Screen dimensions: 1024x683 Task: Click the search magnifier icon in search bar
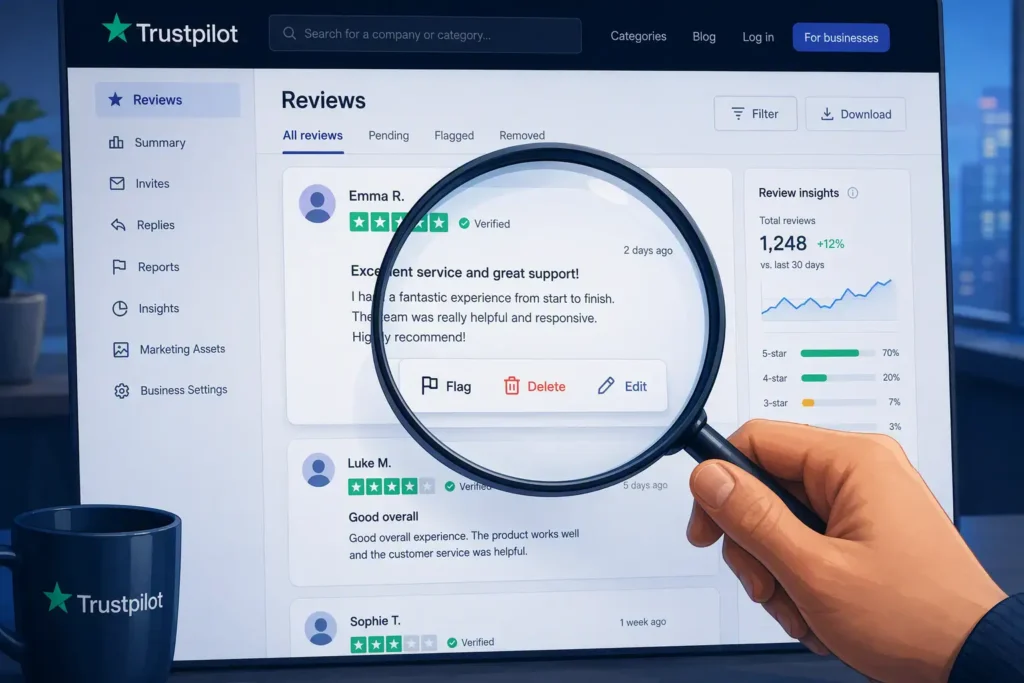(289, 33)
